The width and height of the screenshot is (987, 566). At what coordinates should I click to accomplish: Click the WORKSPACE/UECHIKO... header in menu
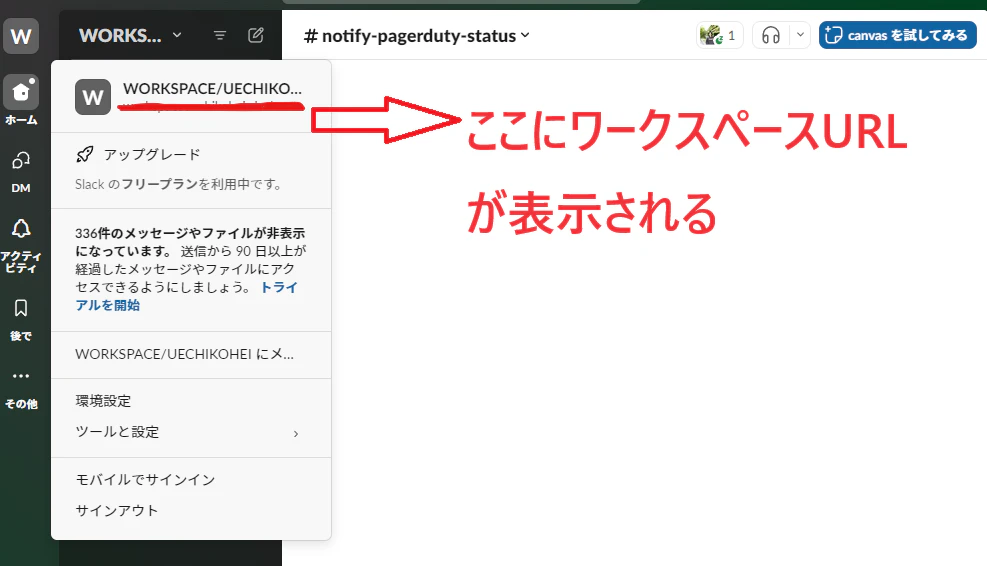coord(212,89)
